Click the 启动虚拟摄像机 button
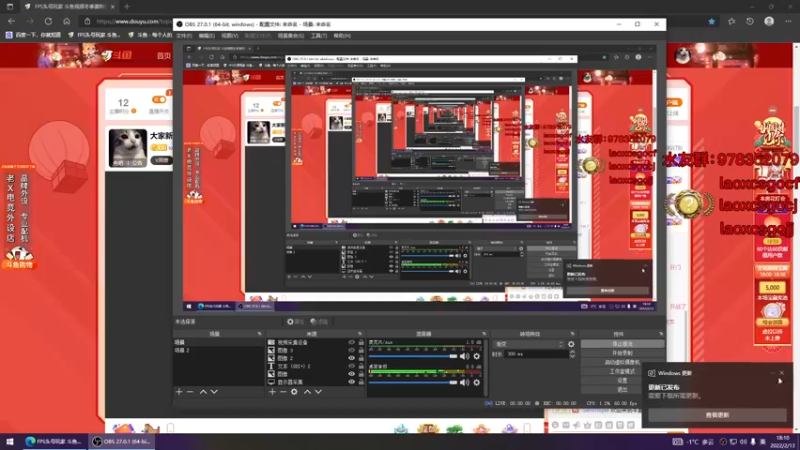This screenshot has width=800, height=450. coord(622,362)
